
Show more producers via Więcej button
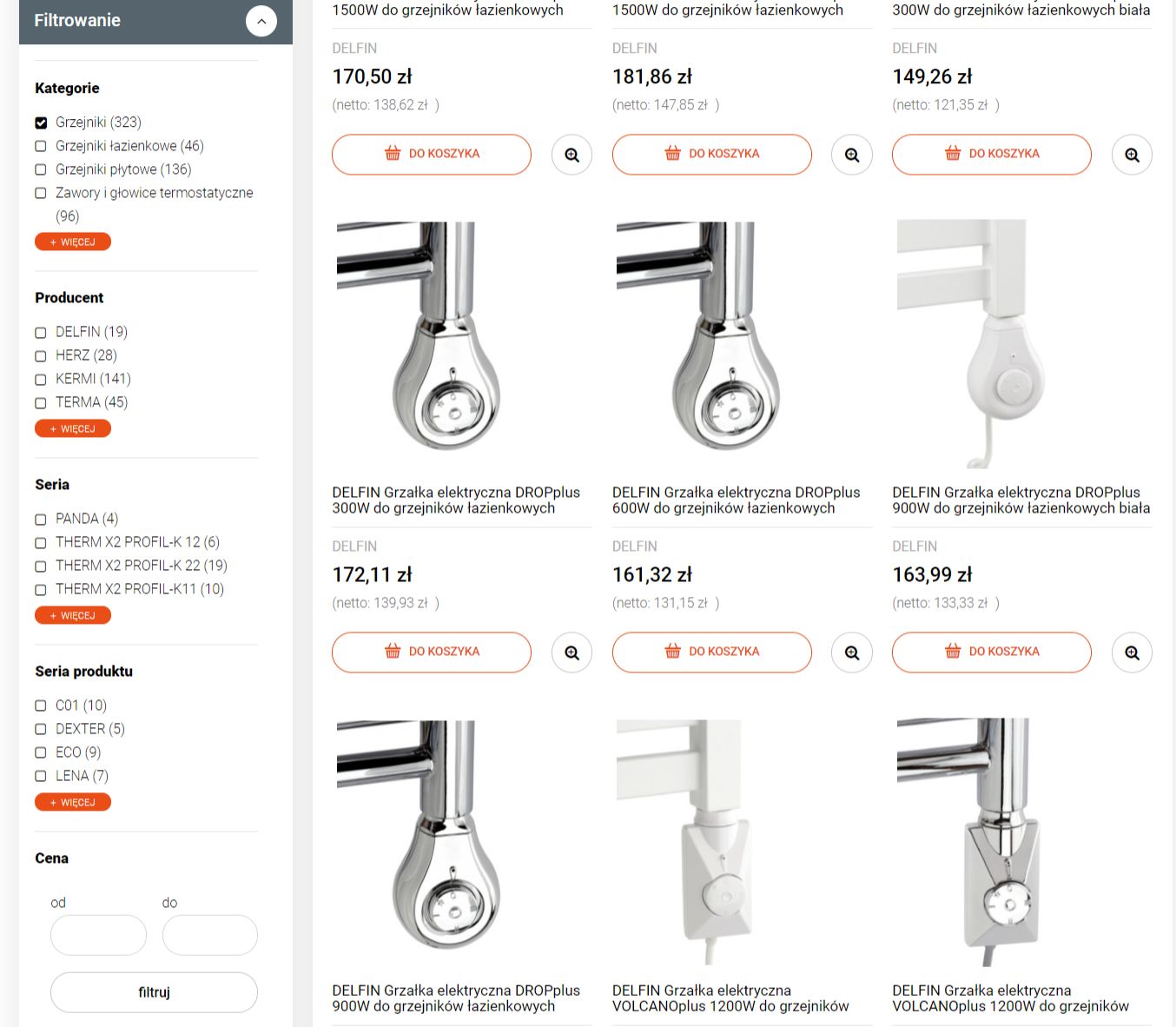point(73,428)
